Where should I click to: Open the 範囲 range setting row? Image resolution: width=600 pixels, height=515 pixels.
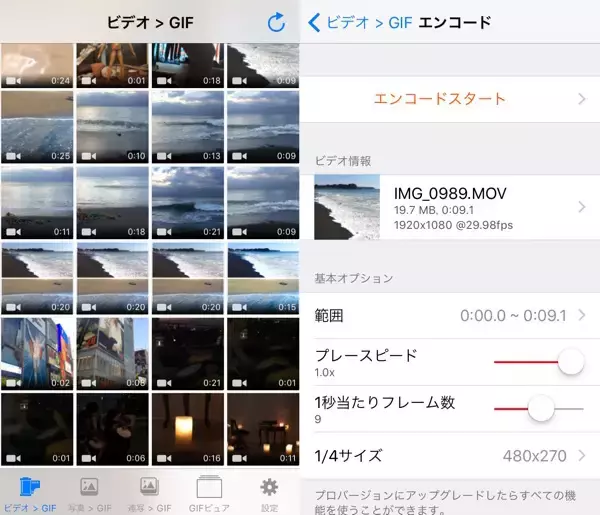(450, 316)
